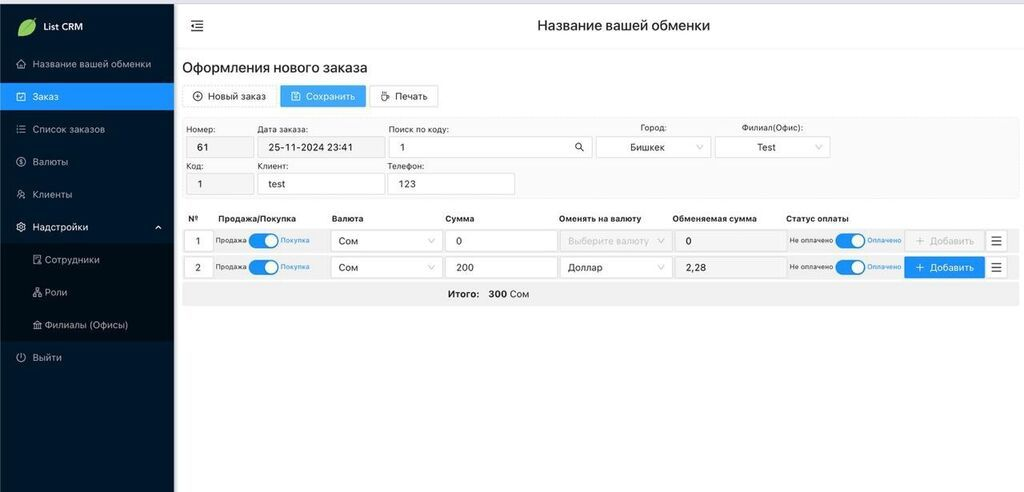
Task: Click the Сумма field containing 200
Action: click(x=500, y=268)
